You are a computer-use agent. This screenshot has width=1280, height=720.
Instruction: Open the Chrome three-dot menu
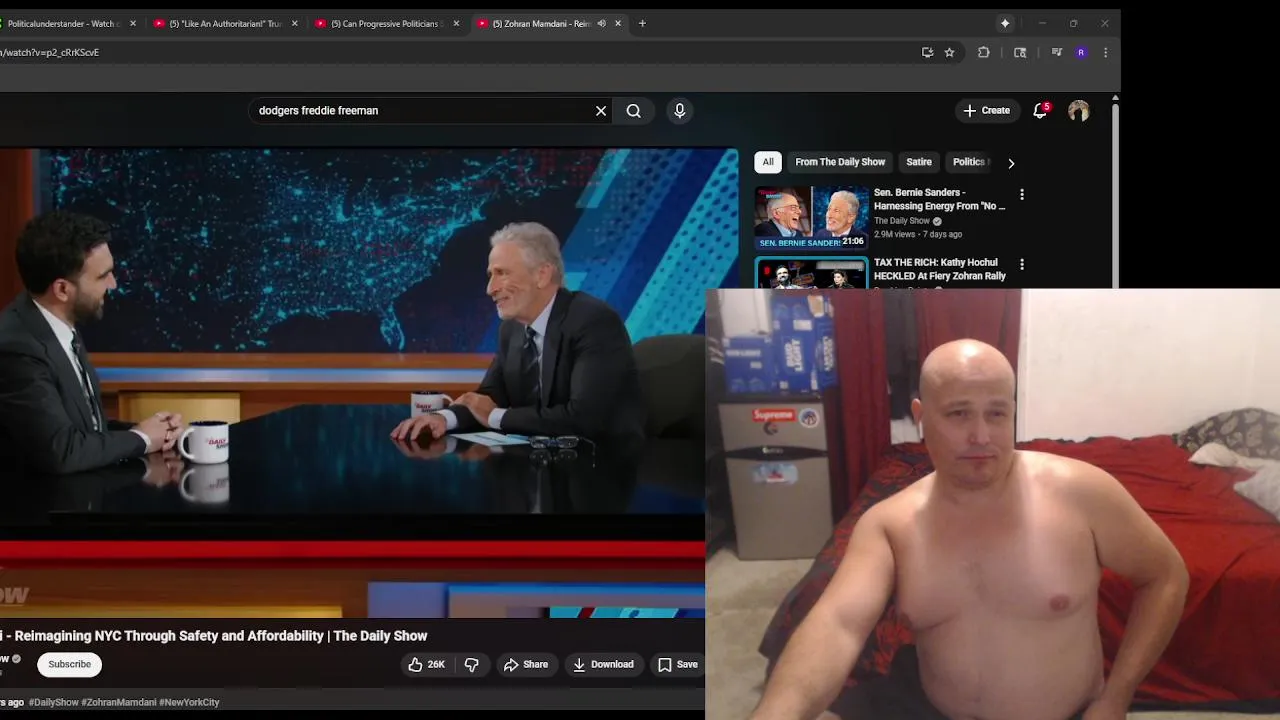[x=1105, y=53]
